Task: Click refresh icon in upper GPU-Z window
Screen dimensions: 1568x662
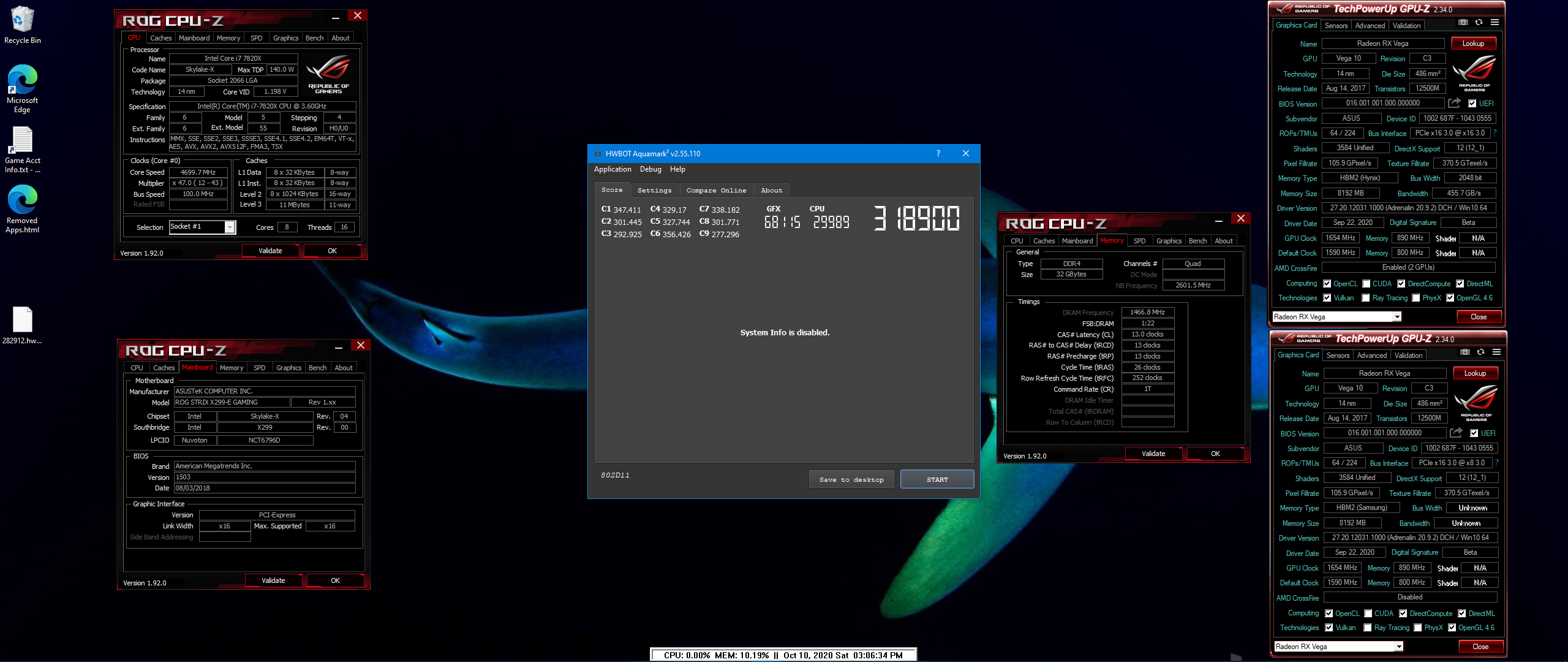Action: [1479, 22]
